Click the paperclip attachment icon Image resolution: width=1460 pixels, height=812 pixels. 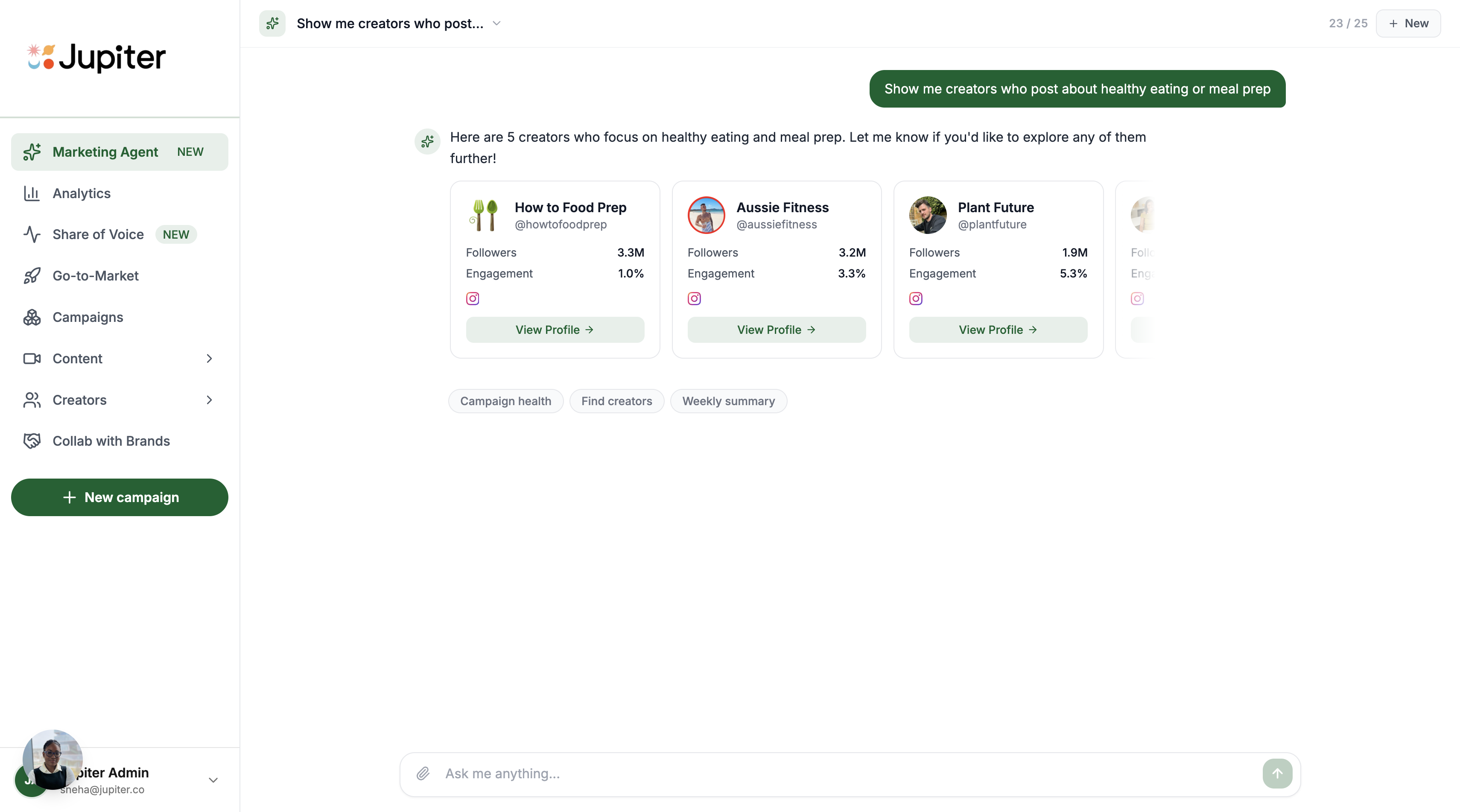423,774
